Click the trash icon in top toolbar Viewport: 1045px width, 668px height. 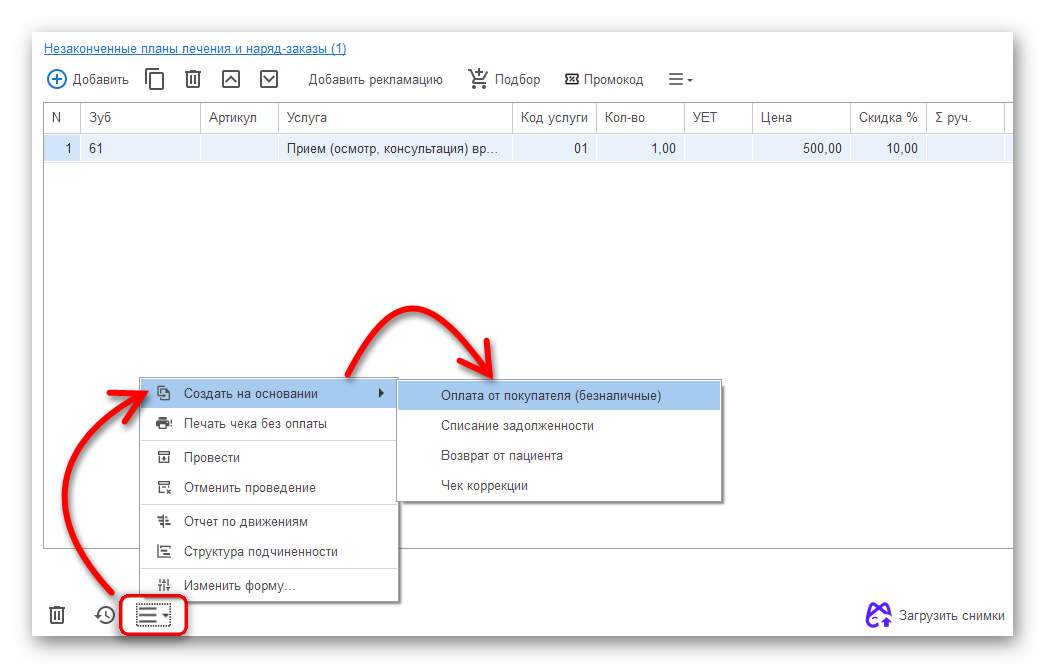pos(193,79)
